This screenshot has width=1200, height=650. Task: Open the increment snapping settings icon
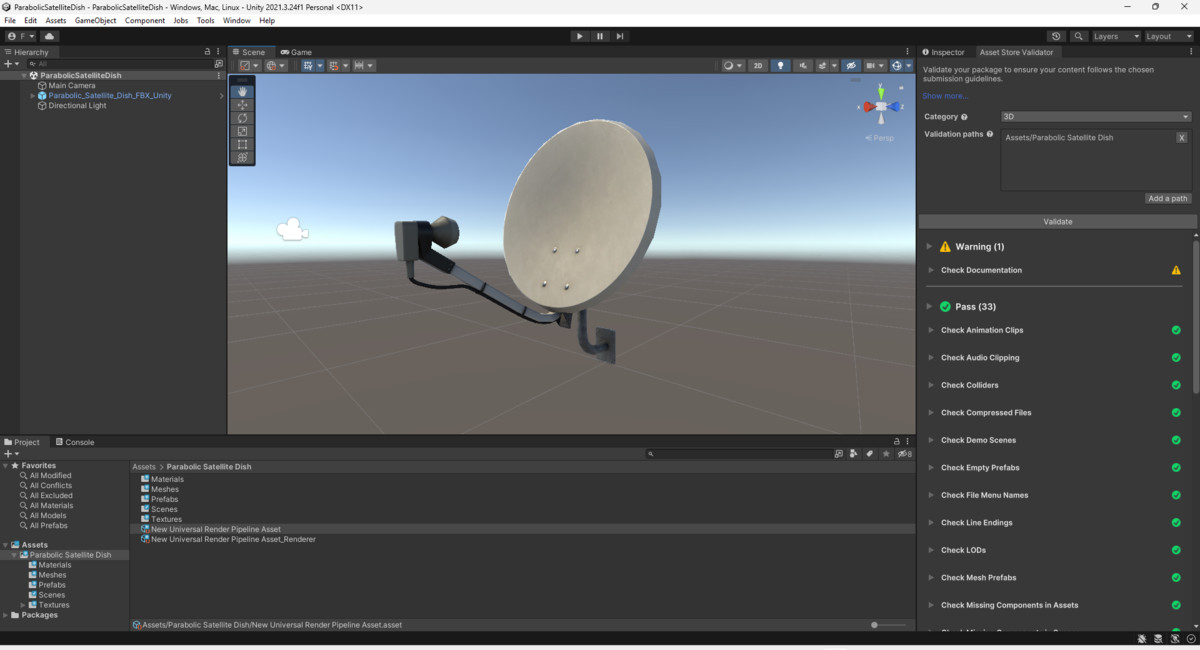pos(363,65)
